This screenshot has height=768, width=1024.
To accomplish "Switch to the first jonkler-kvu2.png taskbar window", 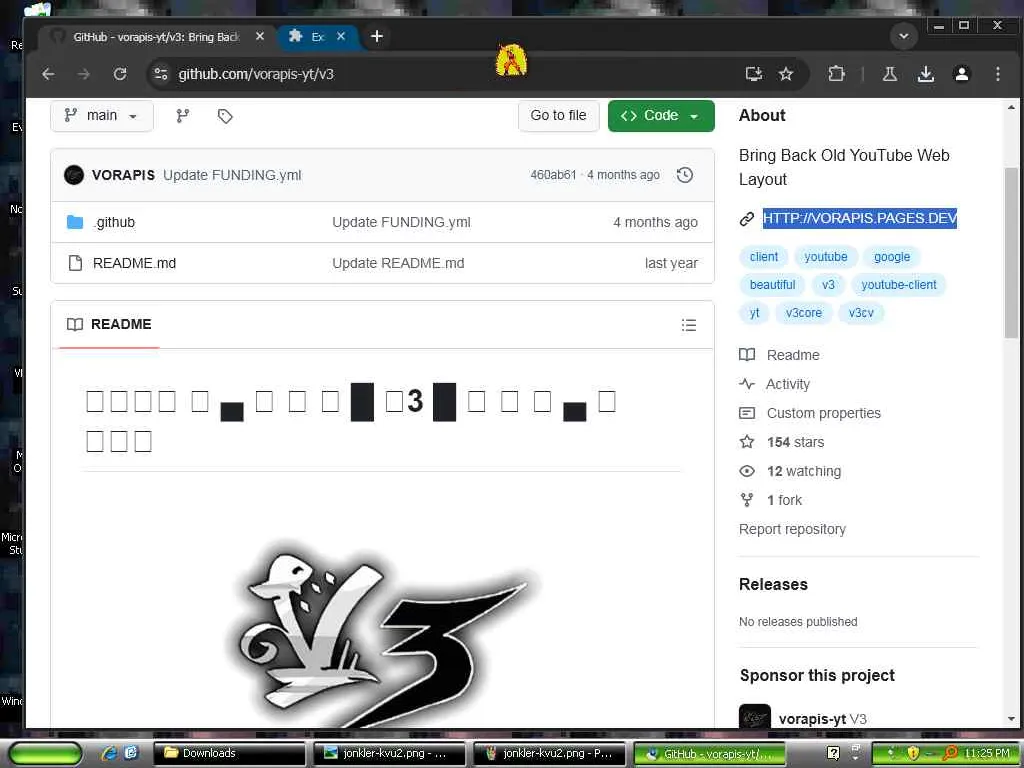I will coord(389,754).
